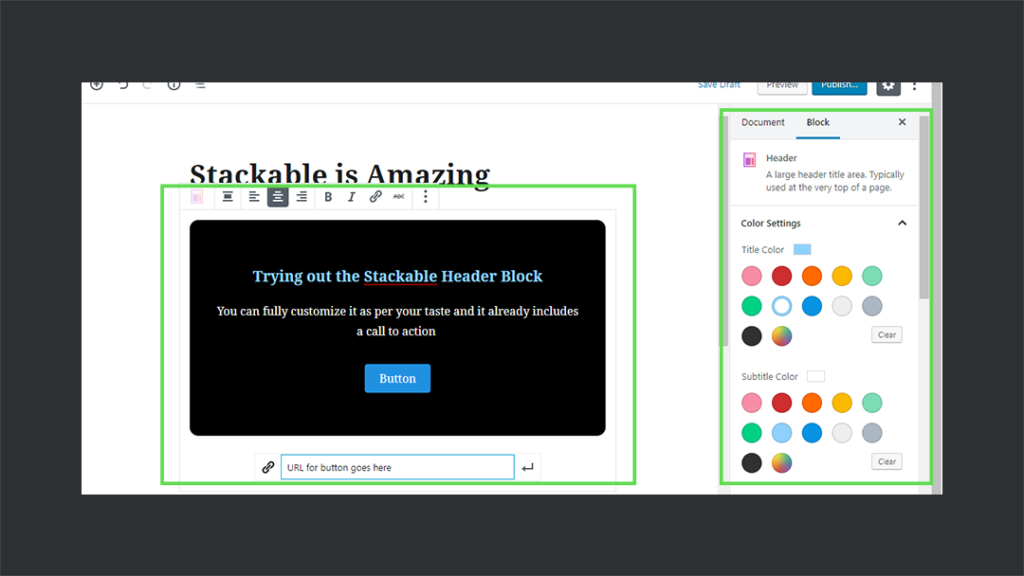
Task: Align text left in block toolbar
Action: [253, 197]
